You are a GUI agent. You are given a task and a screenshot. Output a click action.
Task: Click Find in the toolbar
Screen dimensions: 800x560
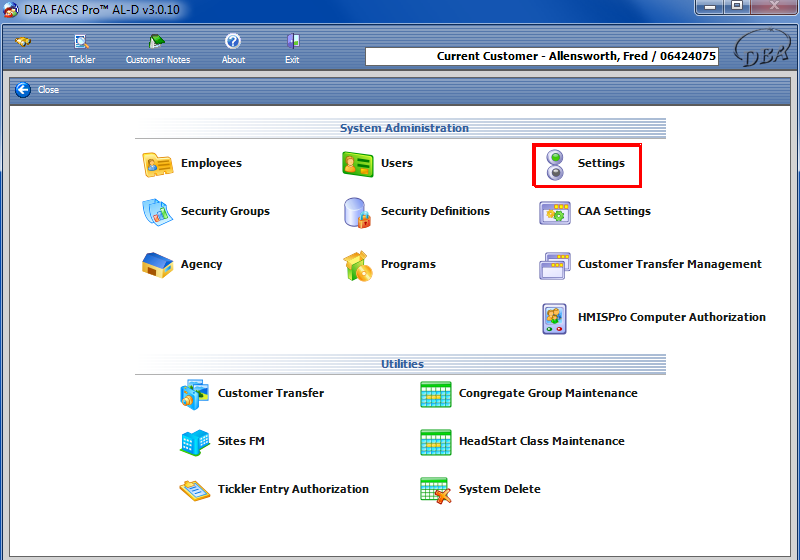tap(23, 49)
